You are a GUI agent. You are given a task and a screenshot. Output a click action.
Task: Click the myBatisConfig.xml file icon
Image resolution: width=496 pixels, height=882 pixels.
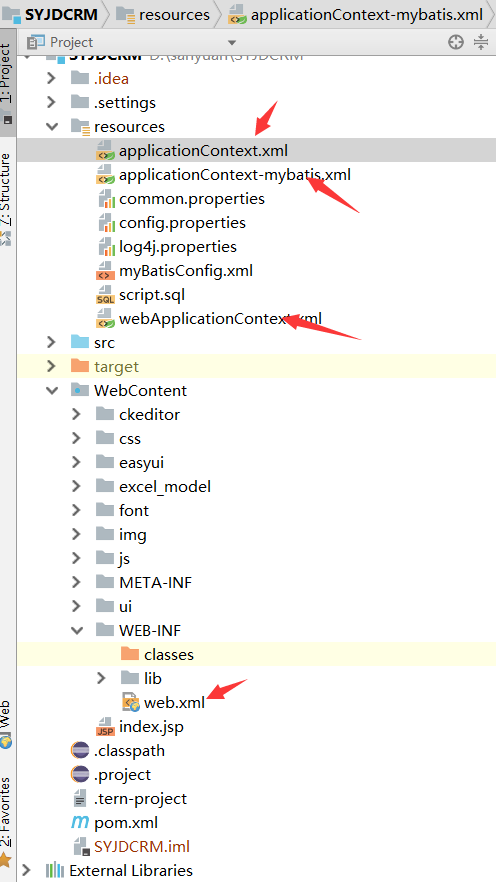click(x=106, y=271)
